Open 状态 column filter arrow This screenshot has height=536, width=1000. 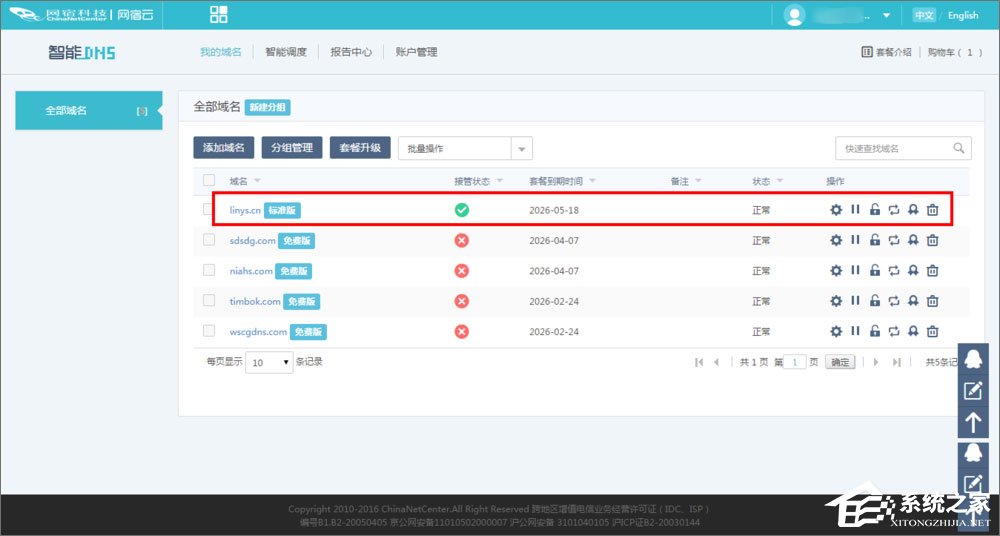tap(779, 181)
